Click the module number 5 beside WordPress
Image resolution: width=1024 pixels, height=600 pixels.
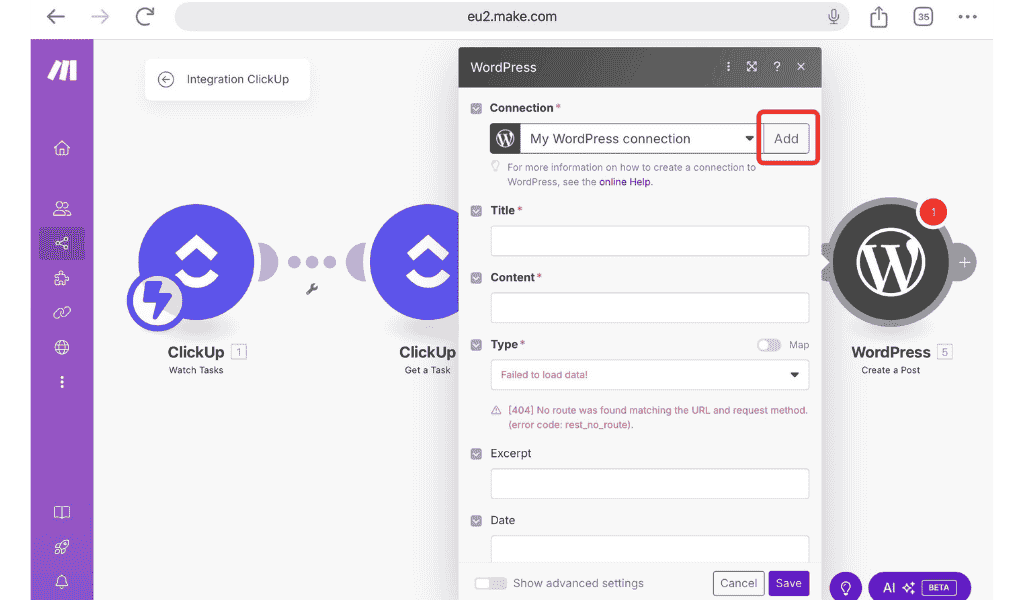pyautogui.click(x=944, y=352)
